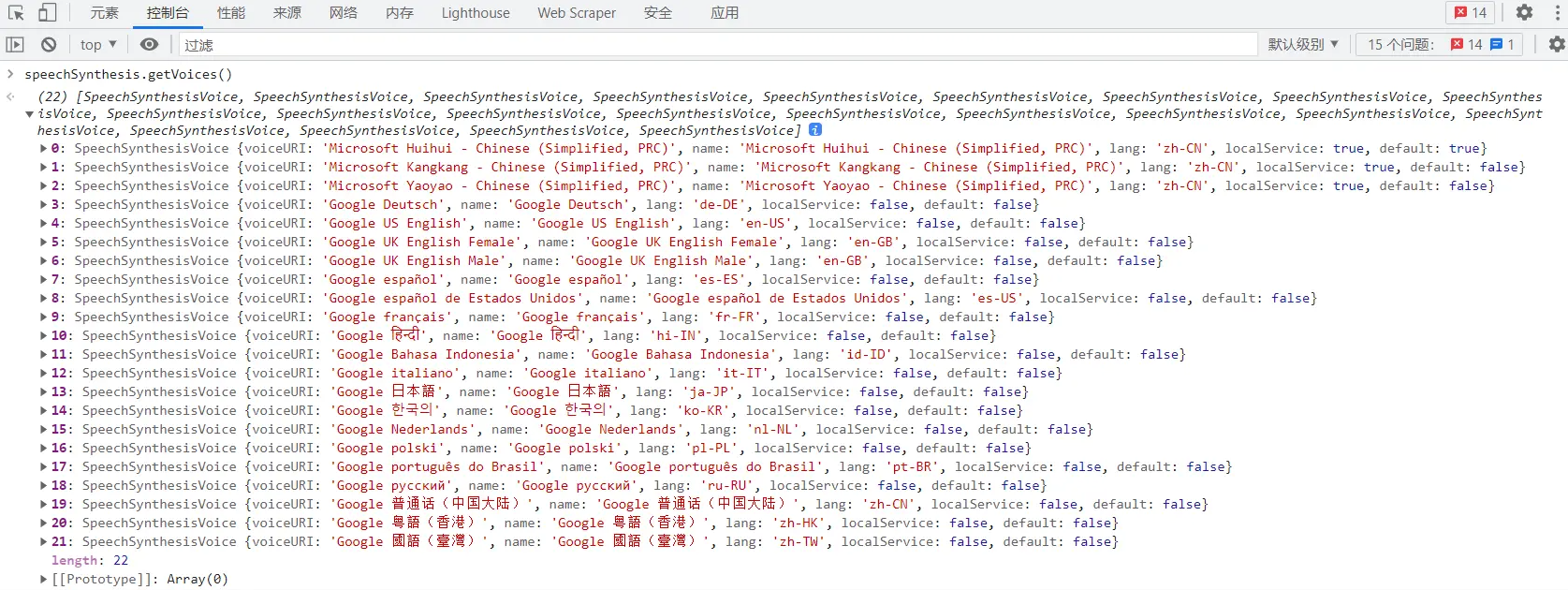Open console settings gear in the filter bar
This screenshot has width=1568, height=590.
pos(1557,44)
